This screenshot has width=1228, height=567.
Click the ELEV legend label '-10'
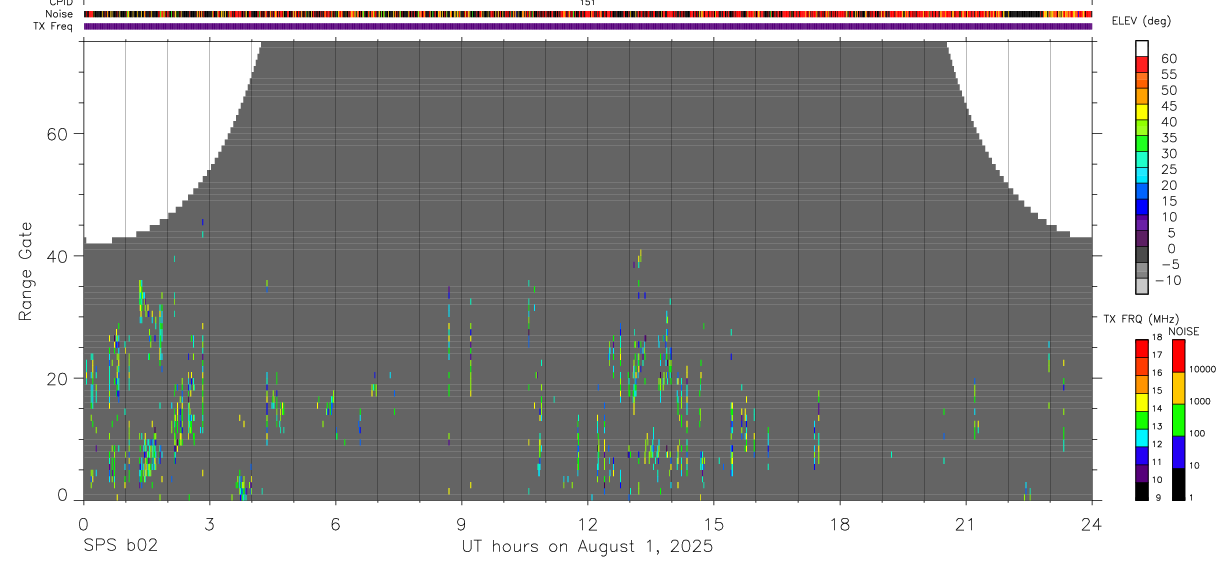[1170, 280]
